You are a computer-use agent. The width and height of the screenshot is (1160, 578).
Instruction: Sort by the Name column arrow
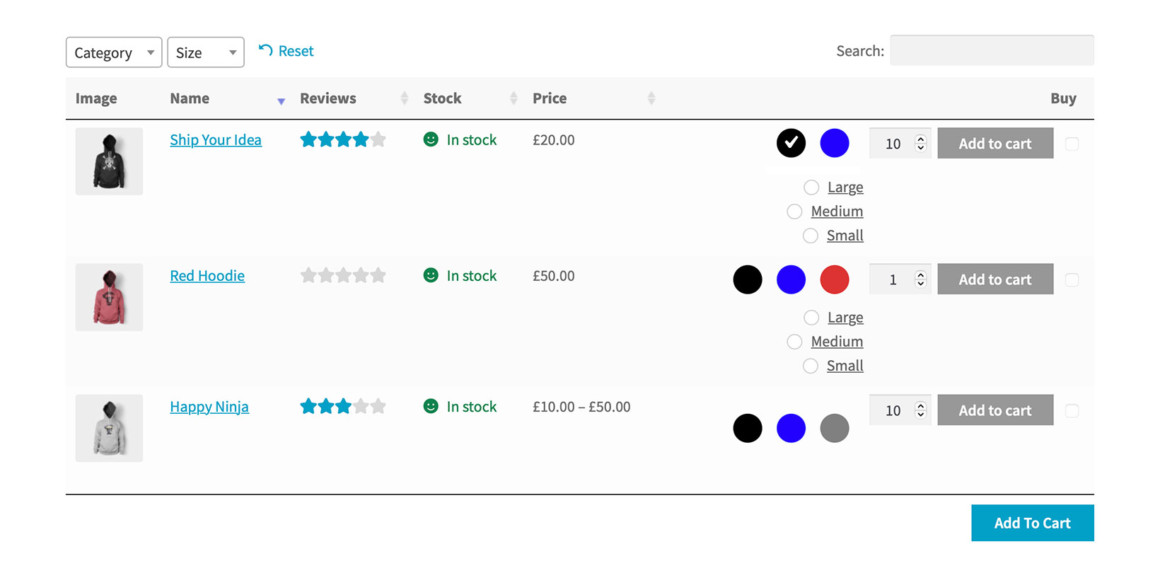pos(281,101)
